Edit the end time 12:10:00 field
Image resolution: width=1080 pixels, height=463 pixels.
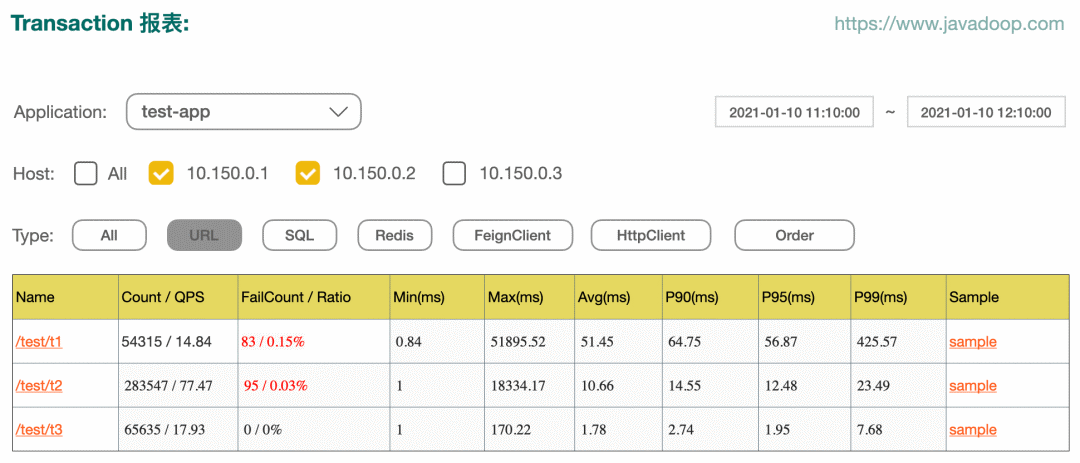click(x=986, y=113)
